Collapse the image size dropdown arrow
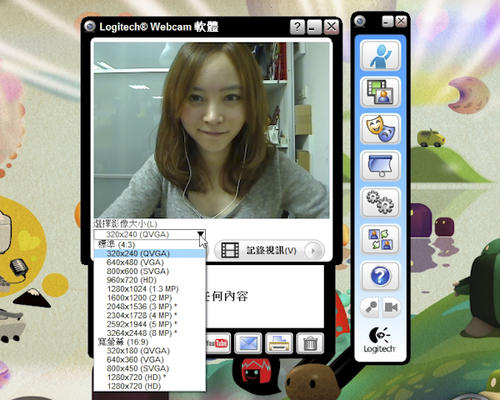Viewport: 500px width, 400px height. coord(200,234)
